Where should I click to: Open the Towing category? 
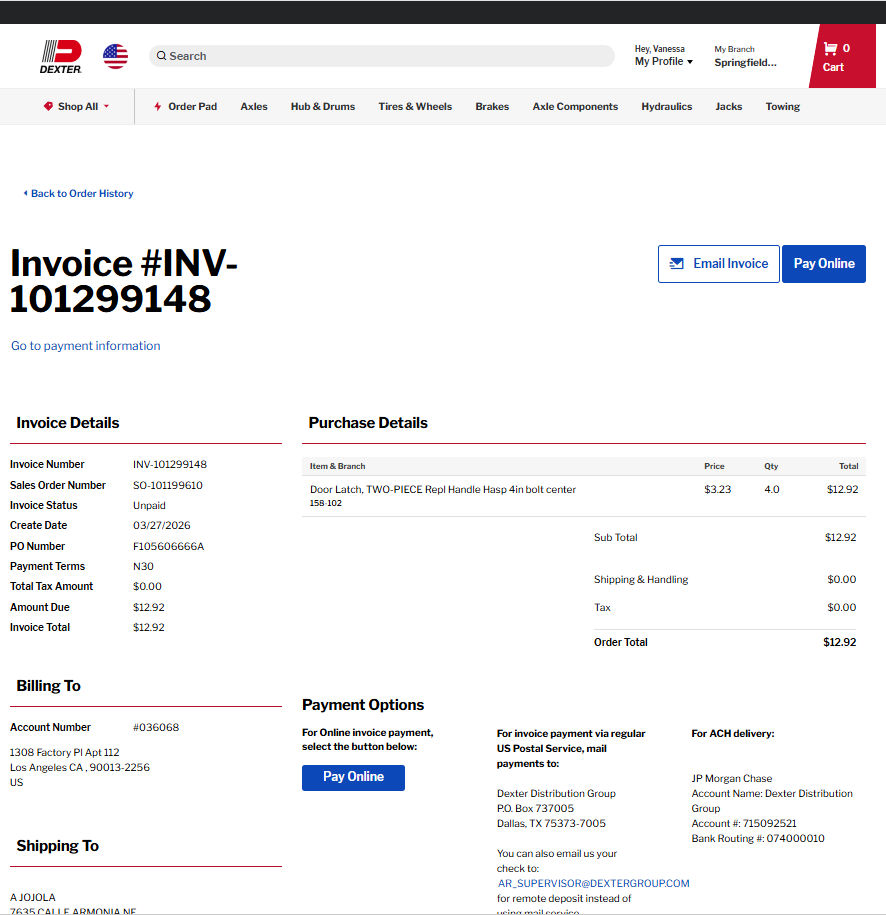point(783,106)
